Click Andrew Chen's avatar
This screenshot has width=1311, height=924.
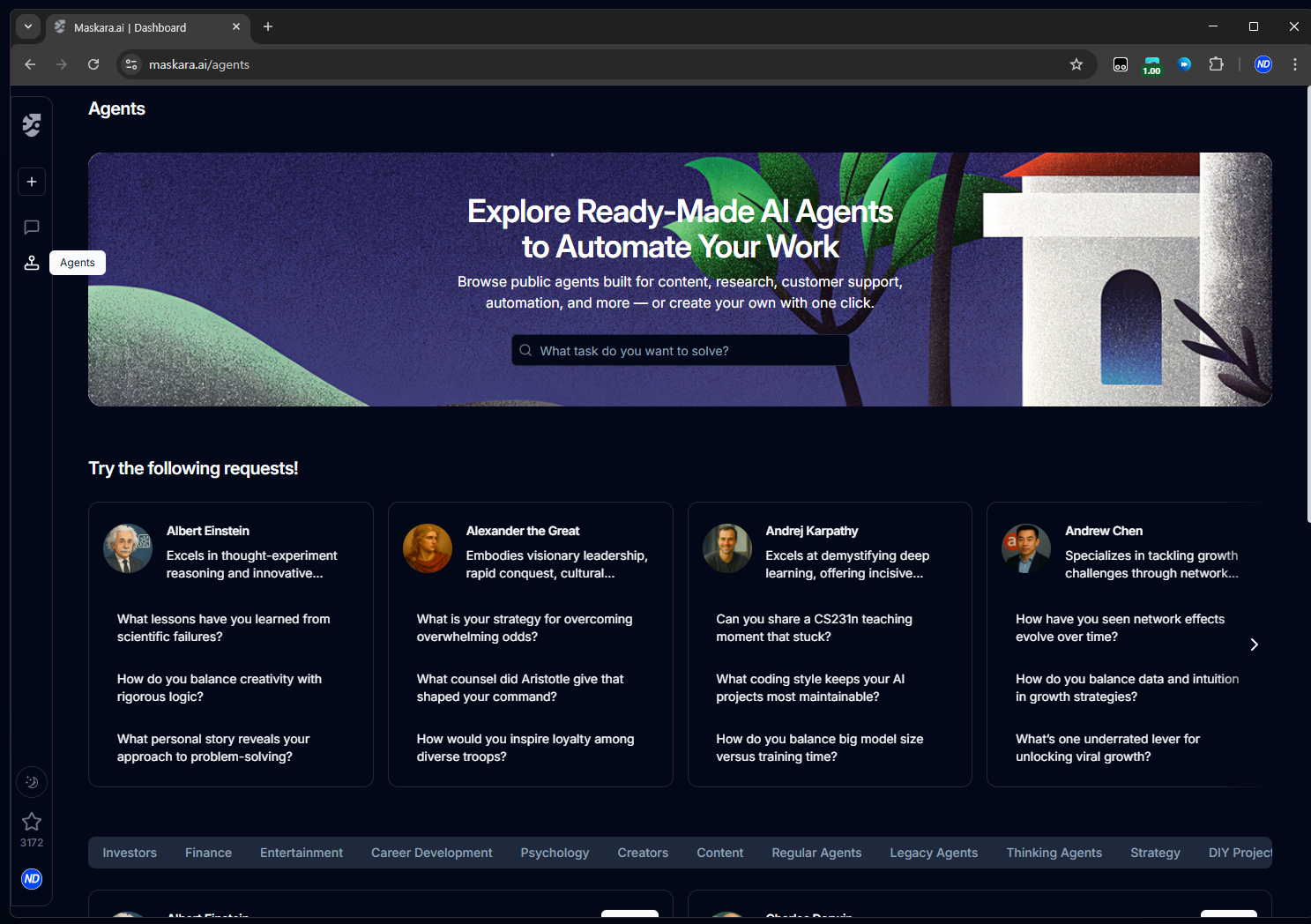(x=1026, y=548)
